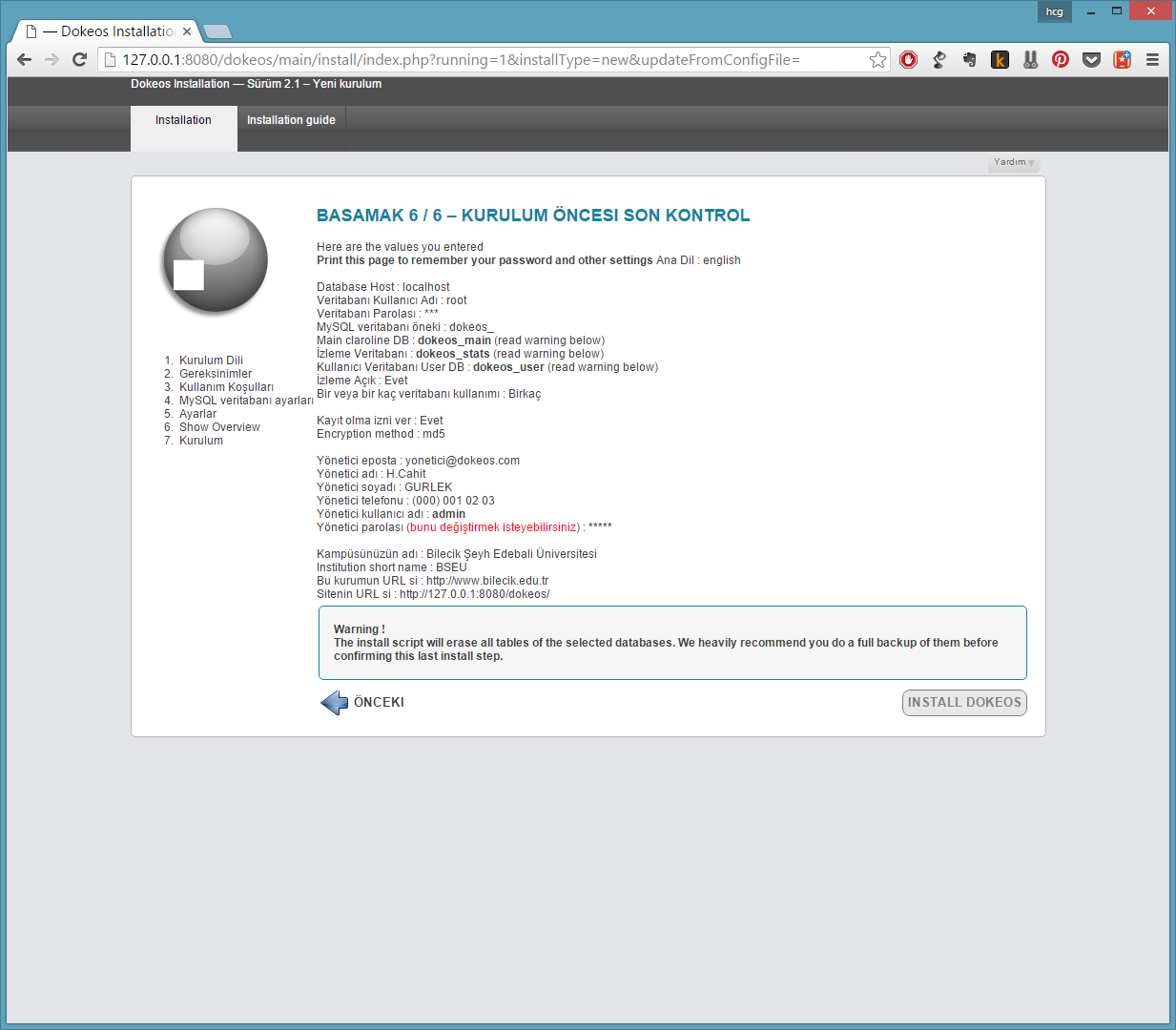Viewport: 1176px width, 1030px height.
Task: Click step 3 Kullanım Koşulları
Action: tap(226, 387)
